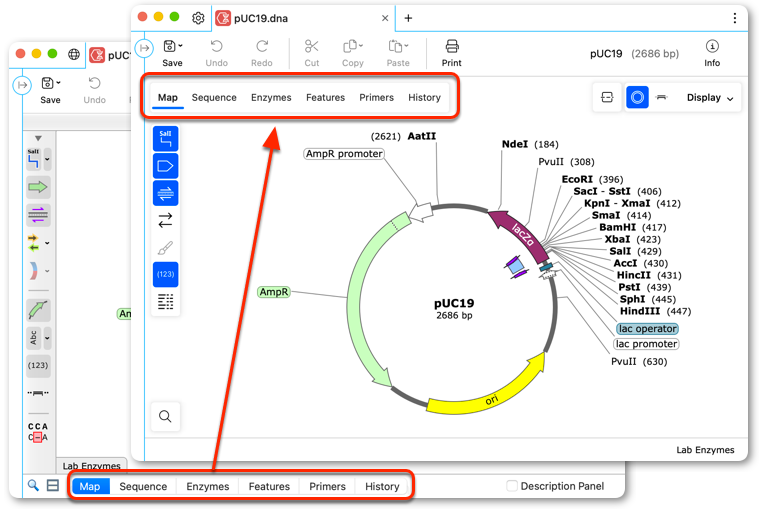Select Enzymes tab in back window bottom bar
The image size is (759, 509).
[208, 486]
